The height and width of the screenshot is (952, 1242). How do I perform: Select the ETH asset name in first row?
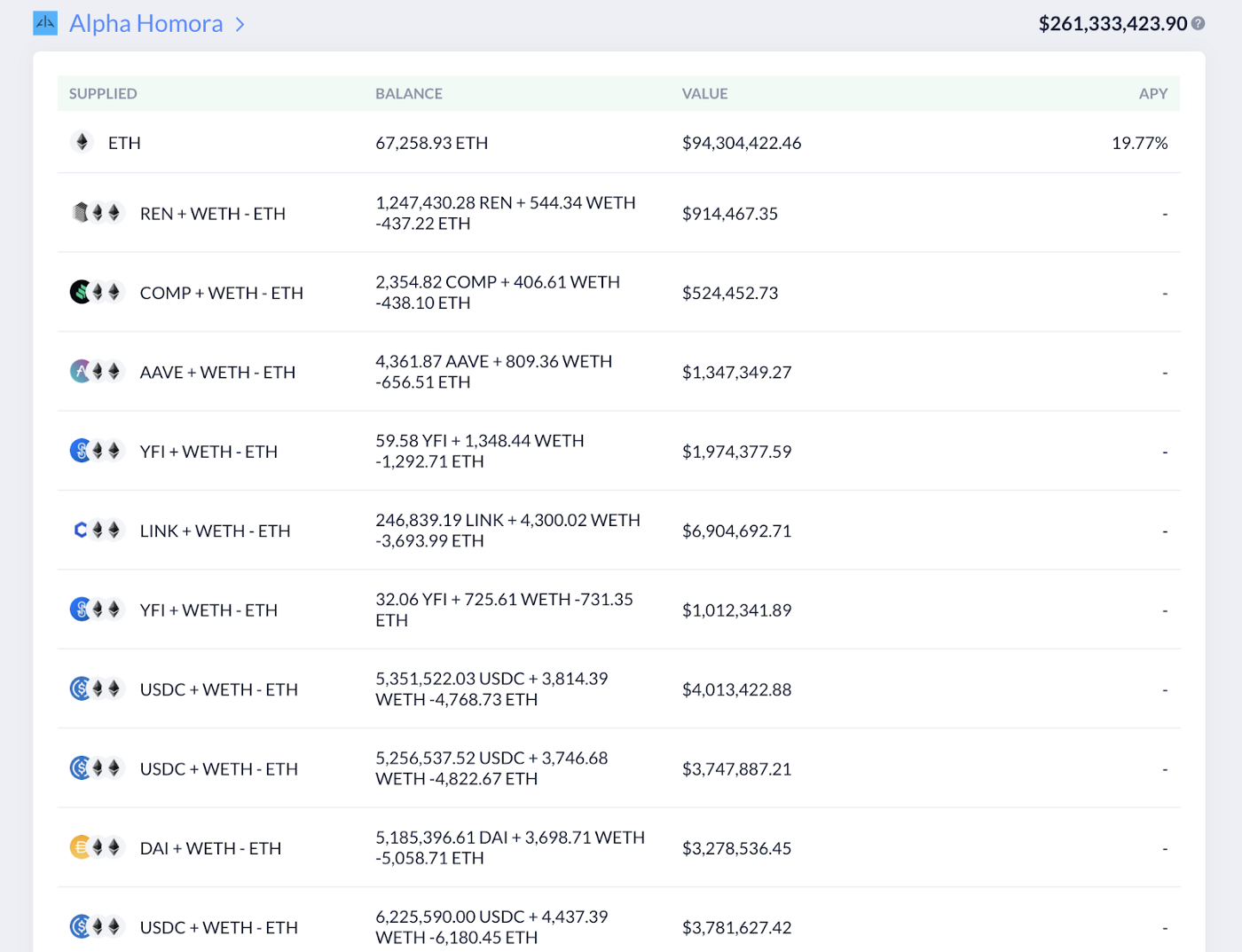[x=124, y=143]
